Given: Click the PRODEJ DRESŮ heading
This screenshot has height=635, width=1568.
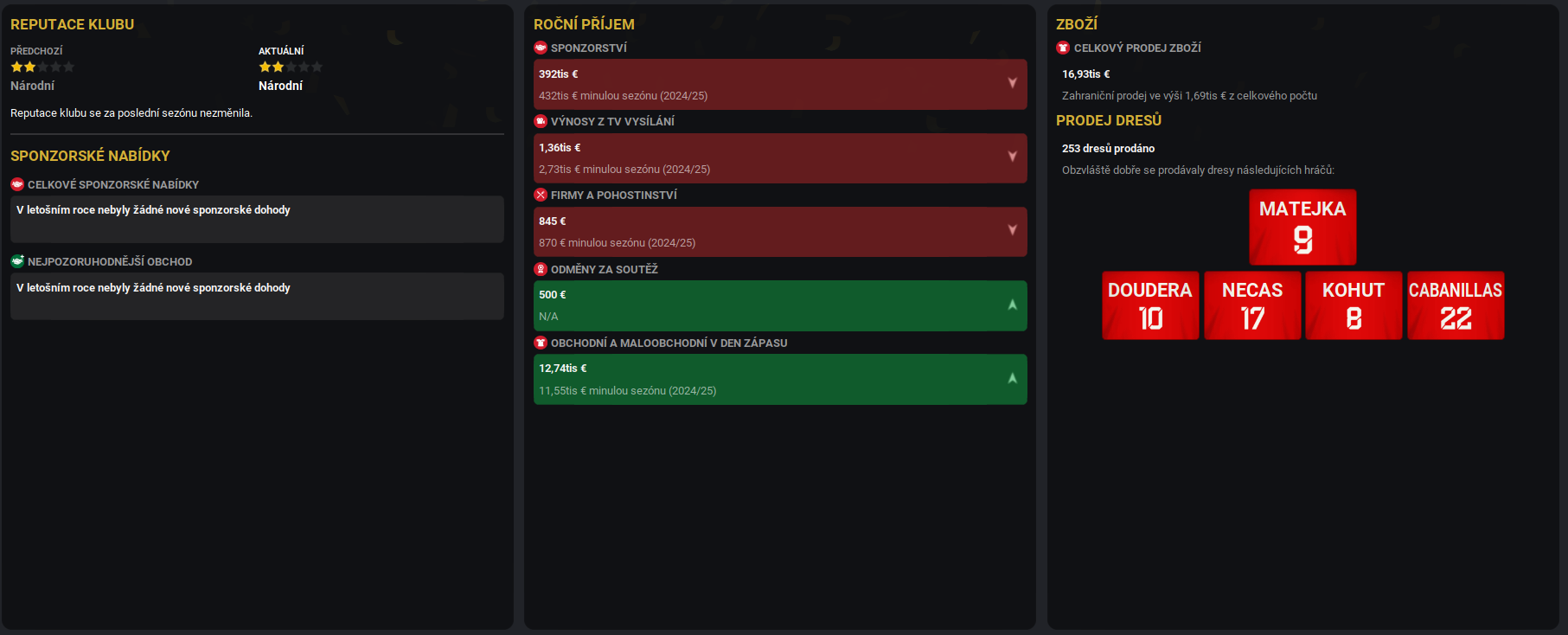Looking at the screenshot, I should click(x=1109, y=120).
